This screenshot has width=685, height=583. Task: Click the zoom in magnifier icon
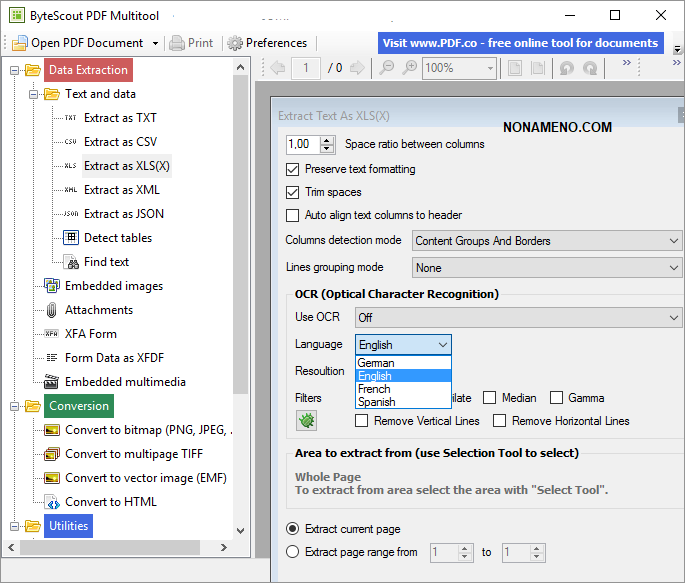pyautogui.click(x=409, y=68)
